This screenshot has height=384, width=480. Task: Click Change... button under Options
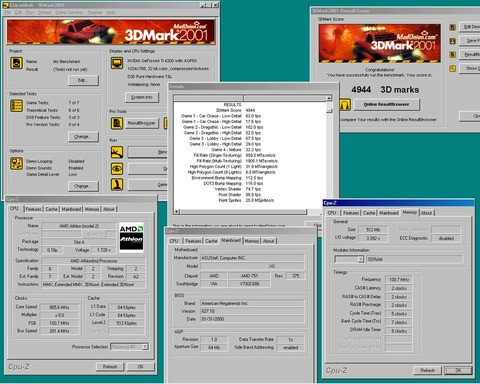point(83,186)
